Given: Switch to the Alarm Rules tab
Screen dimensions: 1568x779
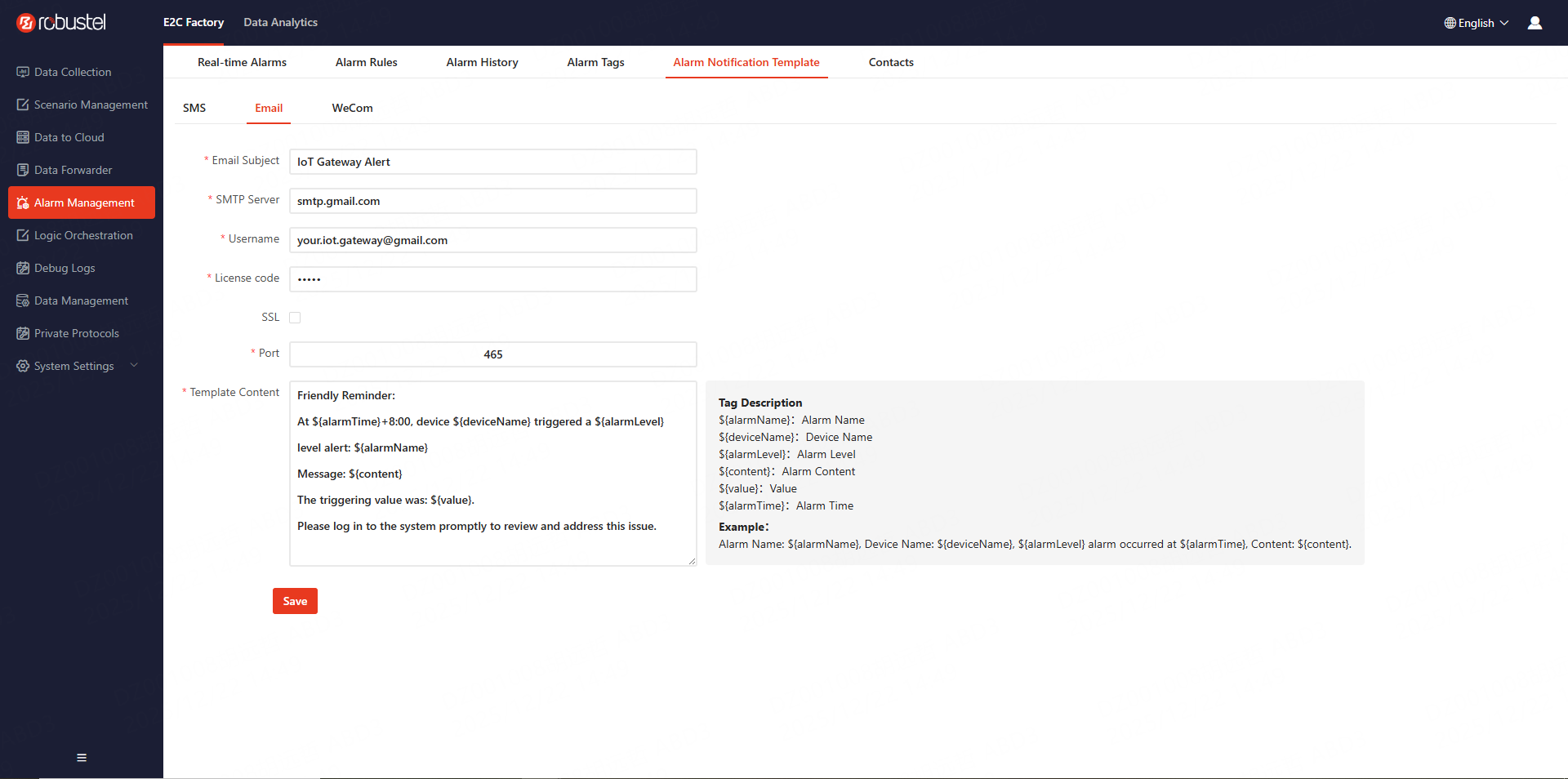Looking at the screenshot, I should 366,62.
